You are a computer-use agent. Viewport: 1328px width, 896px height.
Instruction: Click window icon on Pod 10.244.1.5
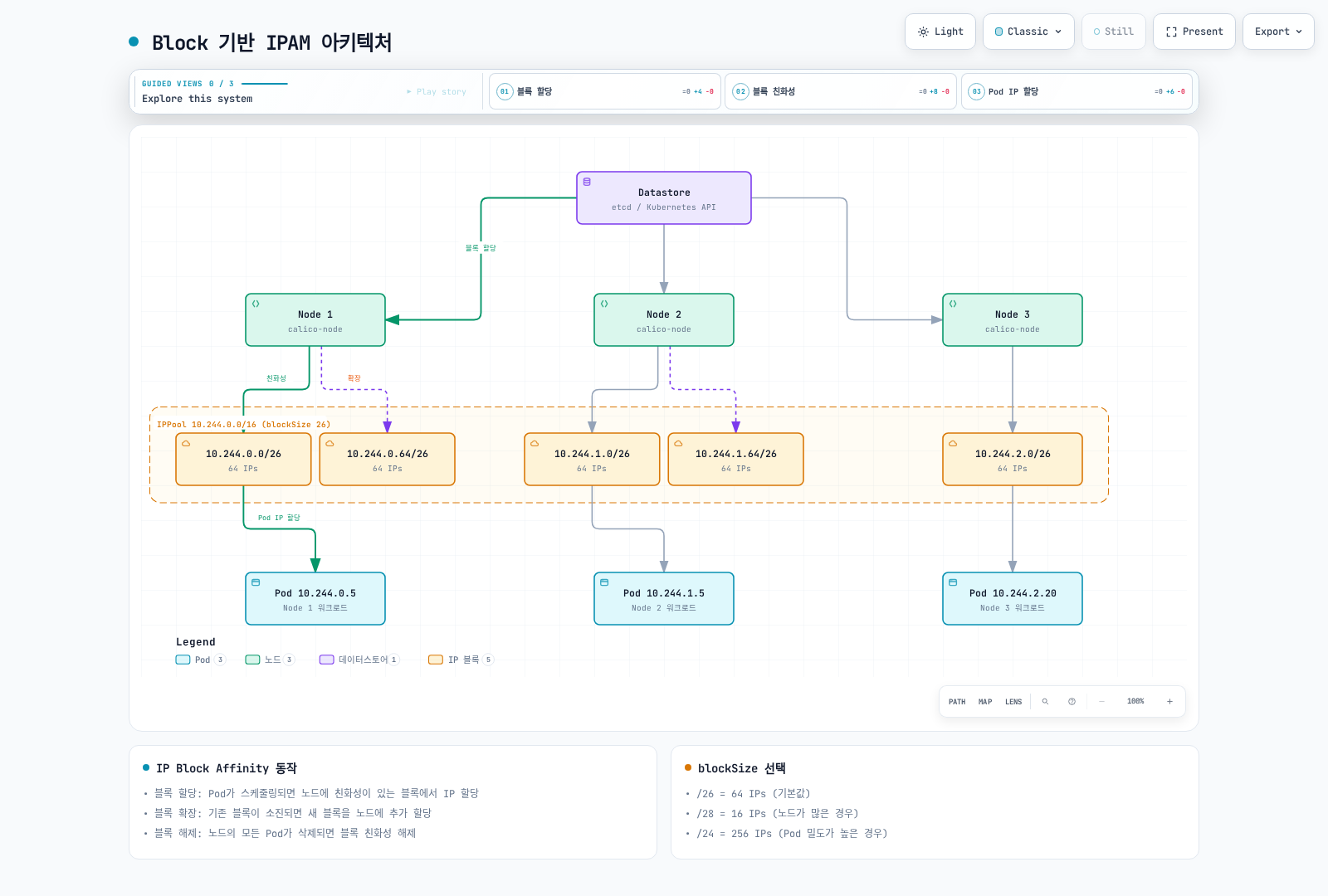tap(604, 582)
